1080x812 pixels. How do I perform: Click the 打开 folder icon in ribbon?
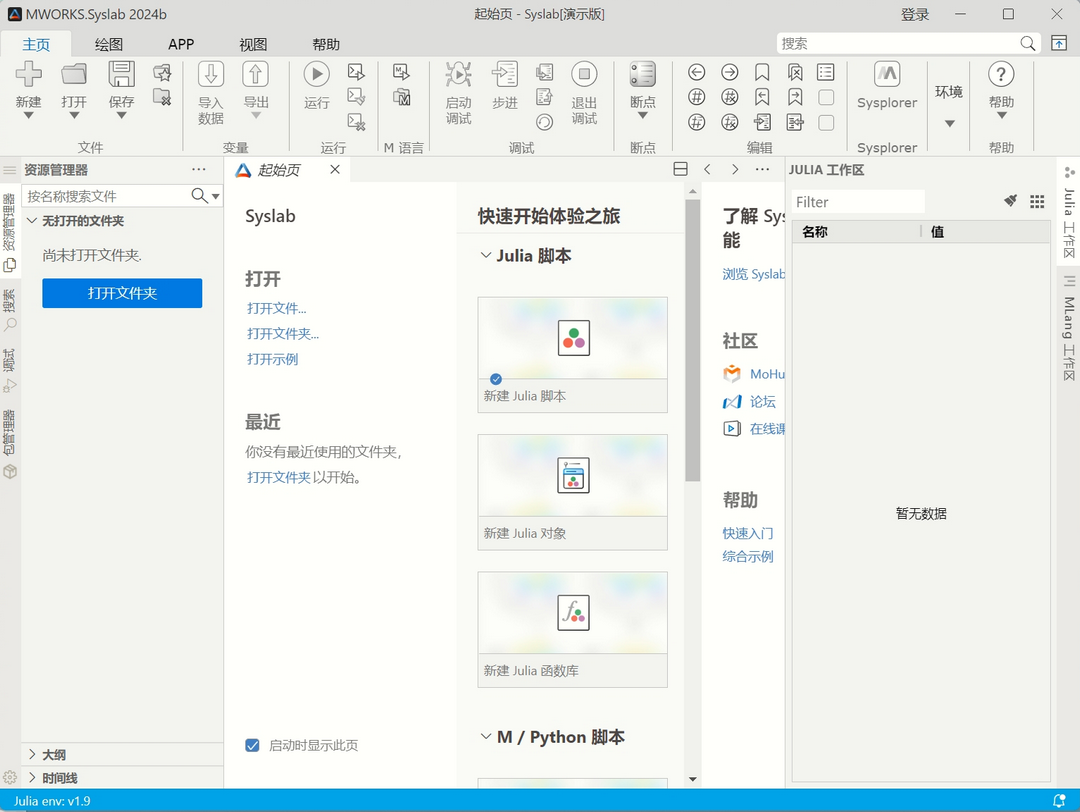pos(74,74)
